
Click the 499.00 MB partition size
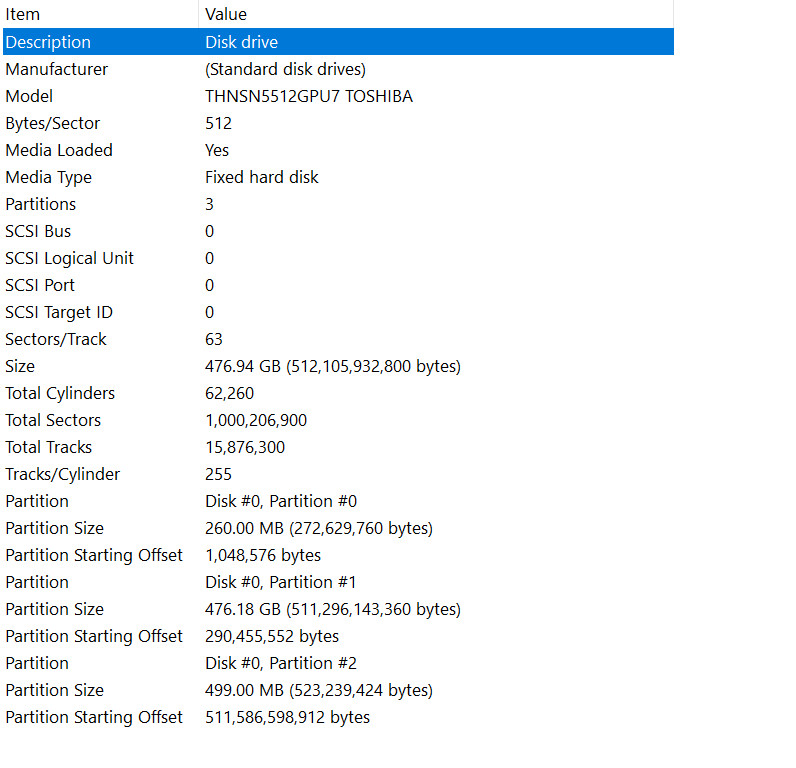tap(319, 690)
